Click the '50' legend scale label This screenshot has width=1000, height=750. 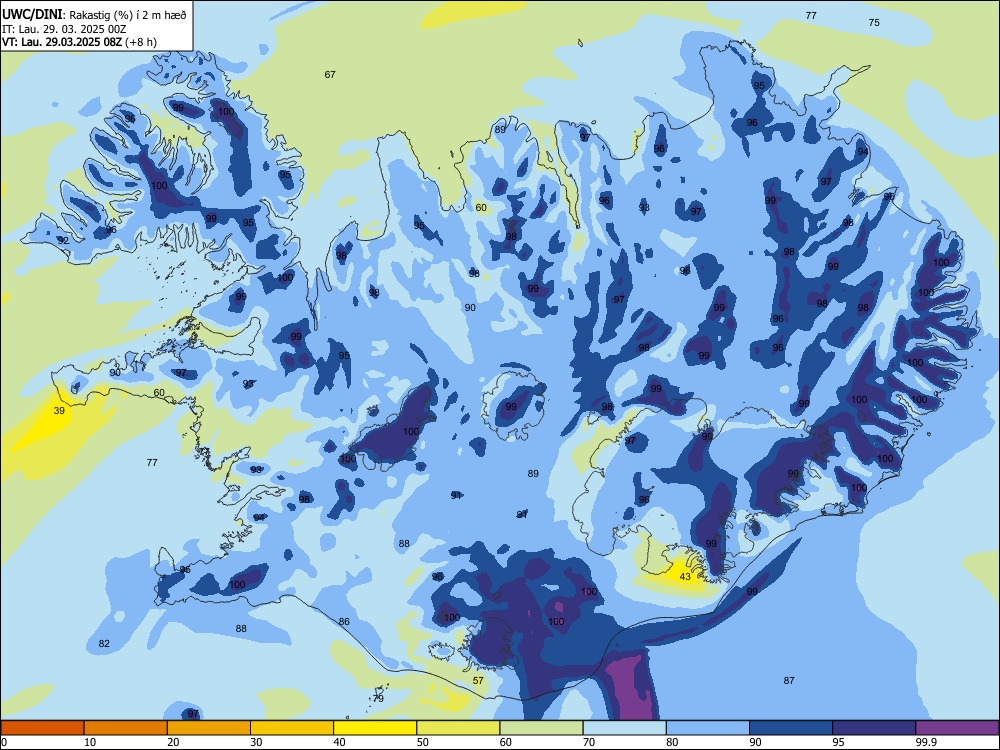tap(423, 742)
